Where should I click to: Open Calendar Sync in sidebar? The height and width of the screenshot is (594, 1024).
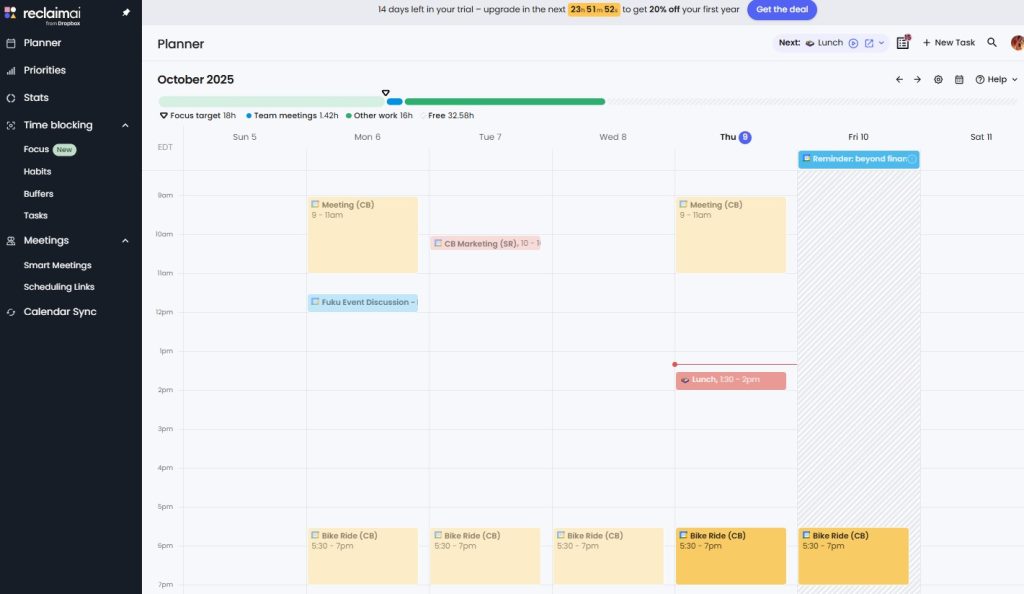click(60, 312)
